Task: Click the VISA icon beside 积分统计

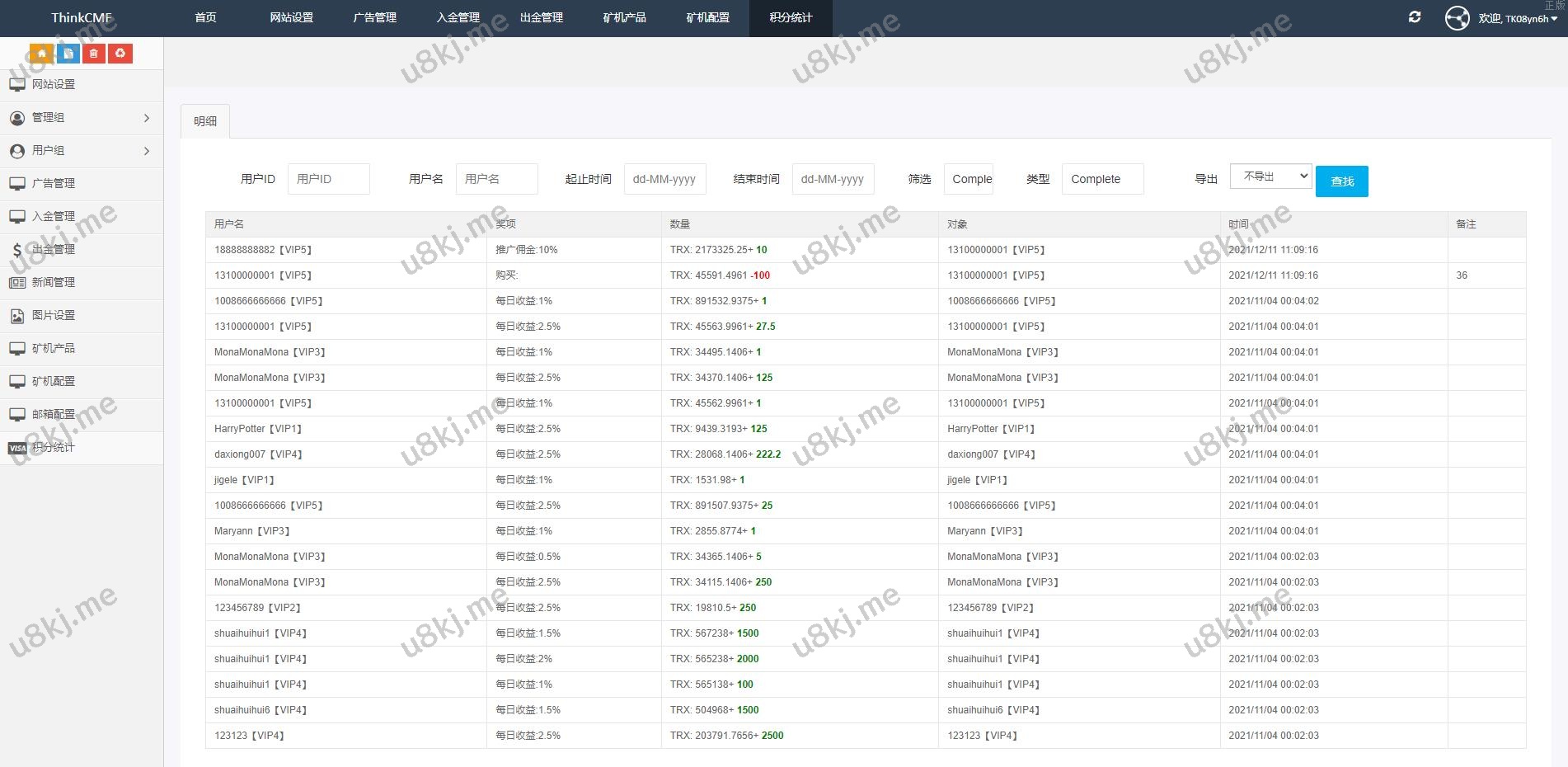Action: 17,448
